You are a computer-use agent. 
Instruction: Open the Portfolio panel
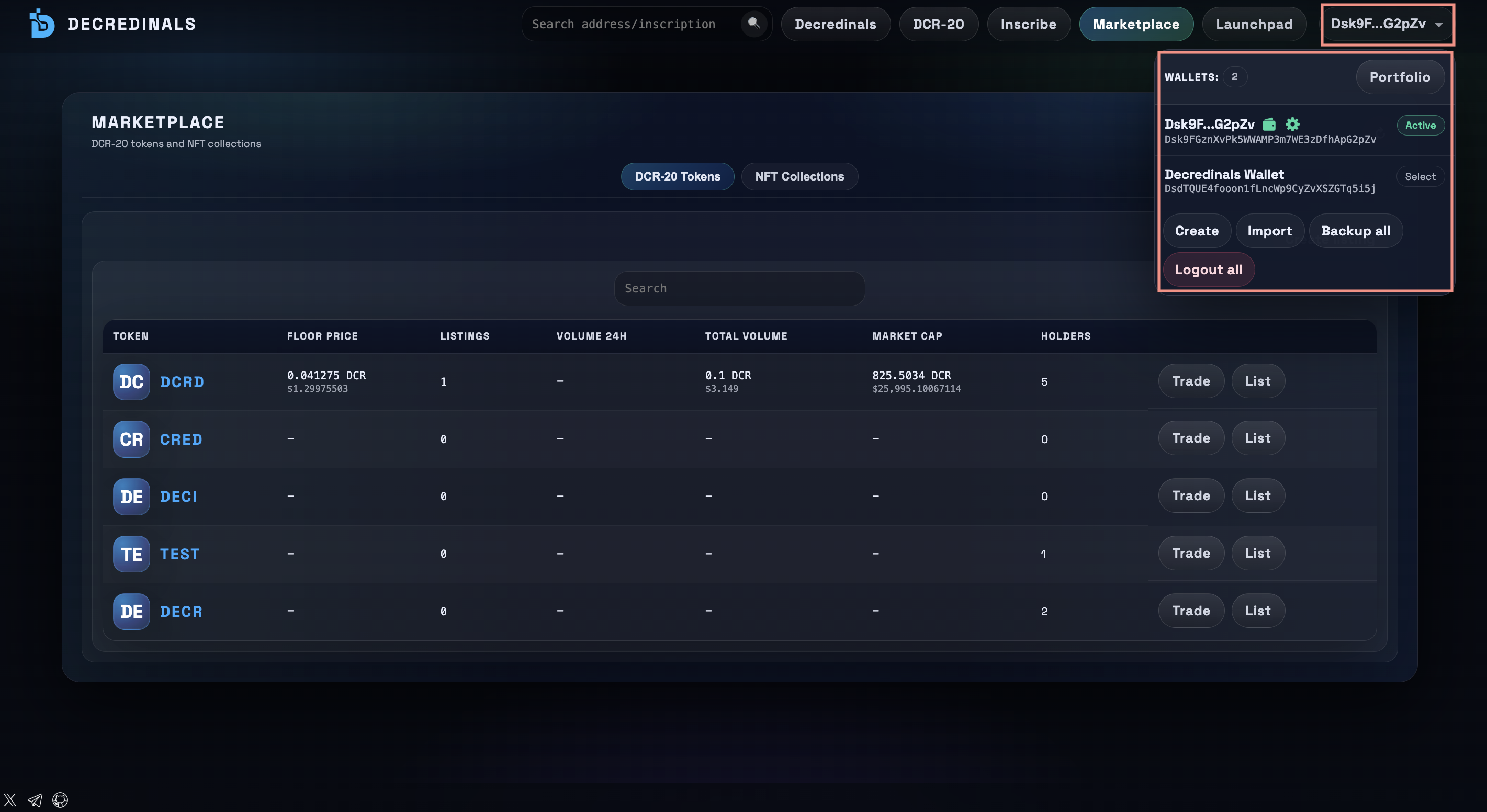tap(1400, 77)
